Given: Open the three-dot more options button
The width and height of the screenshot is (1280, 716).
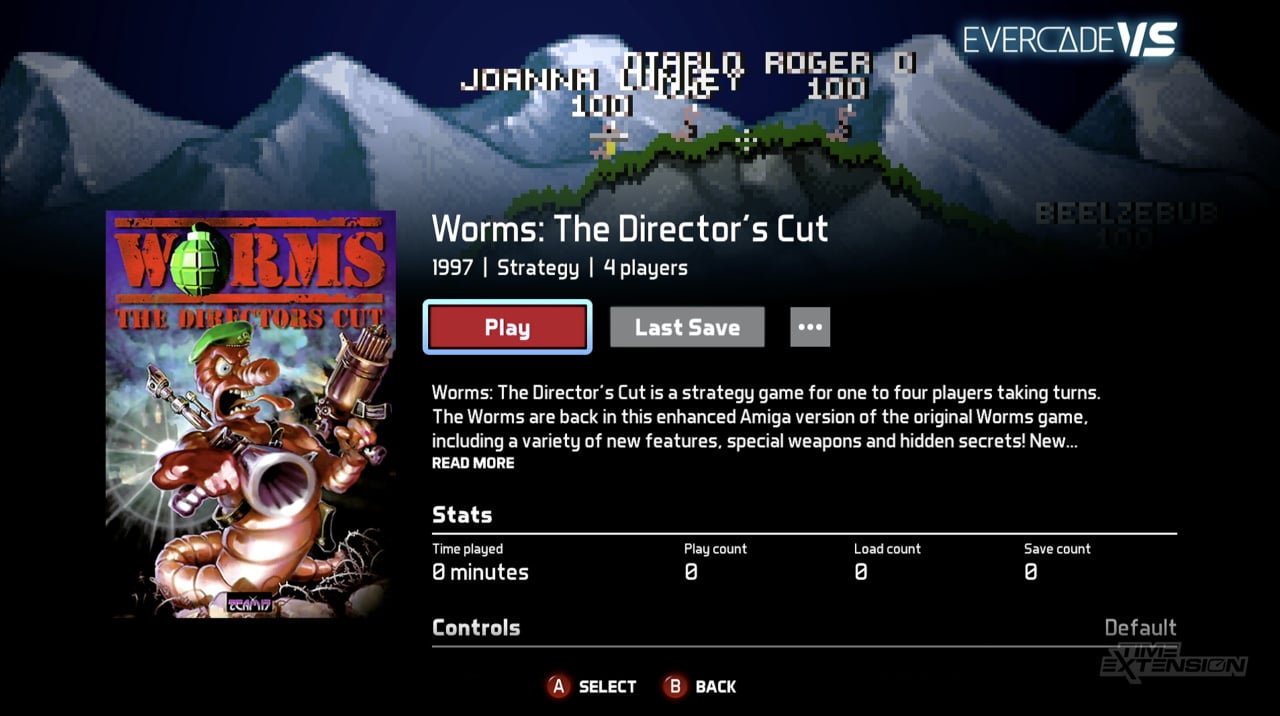Looking at the screenshot, I should [810, 327].
